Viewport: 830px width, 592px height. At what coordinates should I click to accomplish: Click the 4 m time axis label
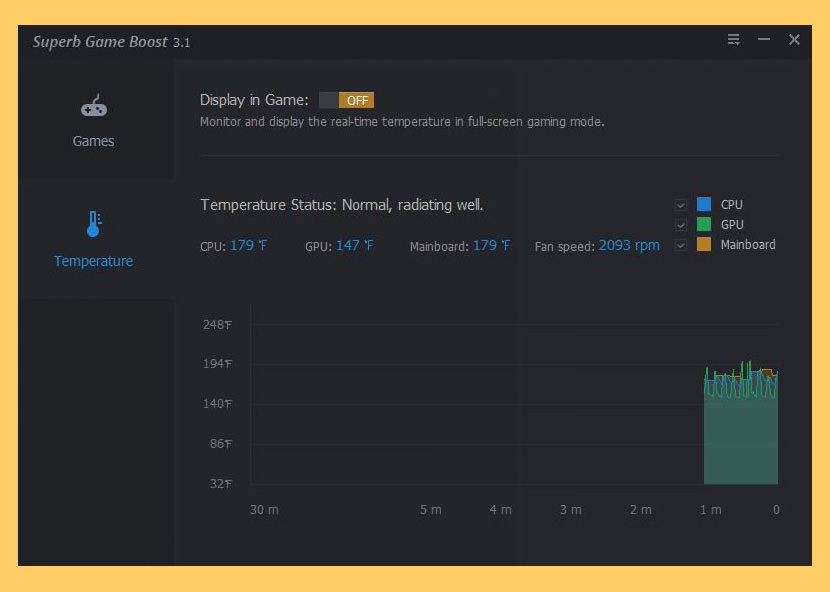pyautogui.click(x=501, y=510)
